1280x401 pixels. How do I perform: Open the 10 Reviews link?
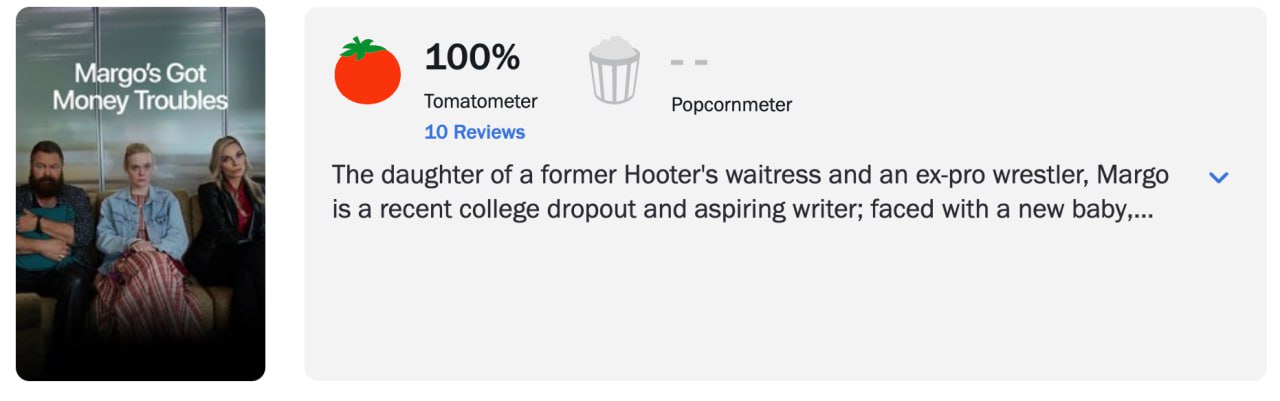pyautogui.click(x=474, y=132)
